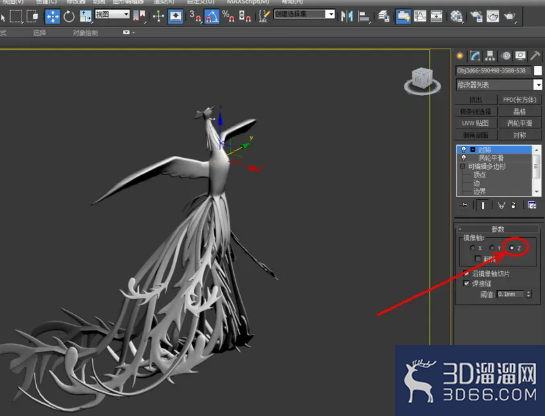The height and width of the screenshot is (416, 545).
Task: Toggle the Graphite ribbon icon
Action: pyautogui.click(x=403, y=16)
